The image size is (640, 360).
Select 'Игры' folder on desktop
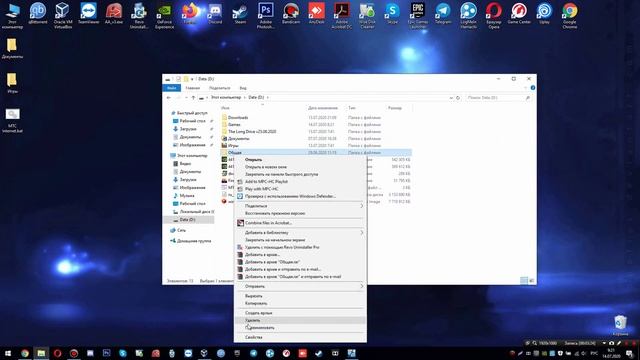12,83
